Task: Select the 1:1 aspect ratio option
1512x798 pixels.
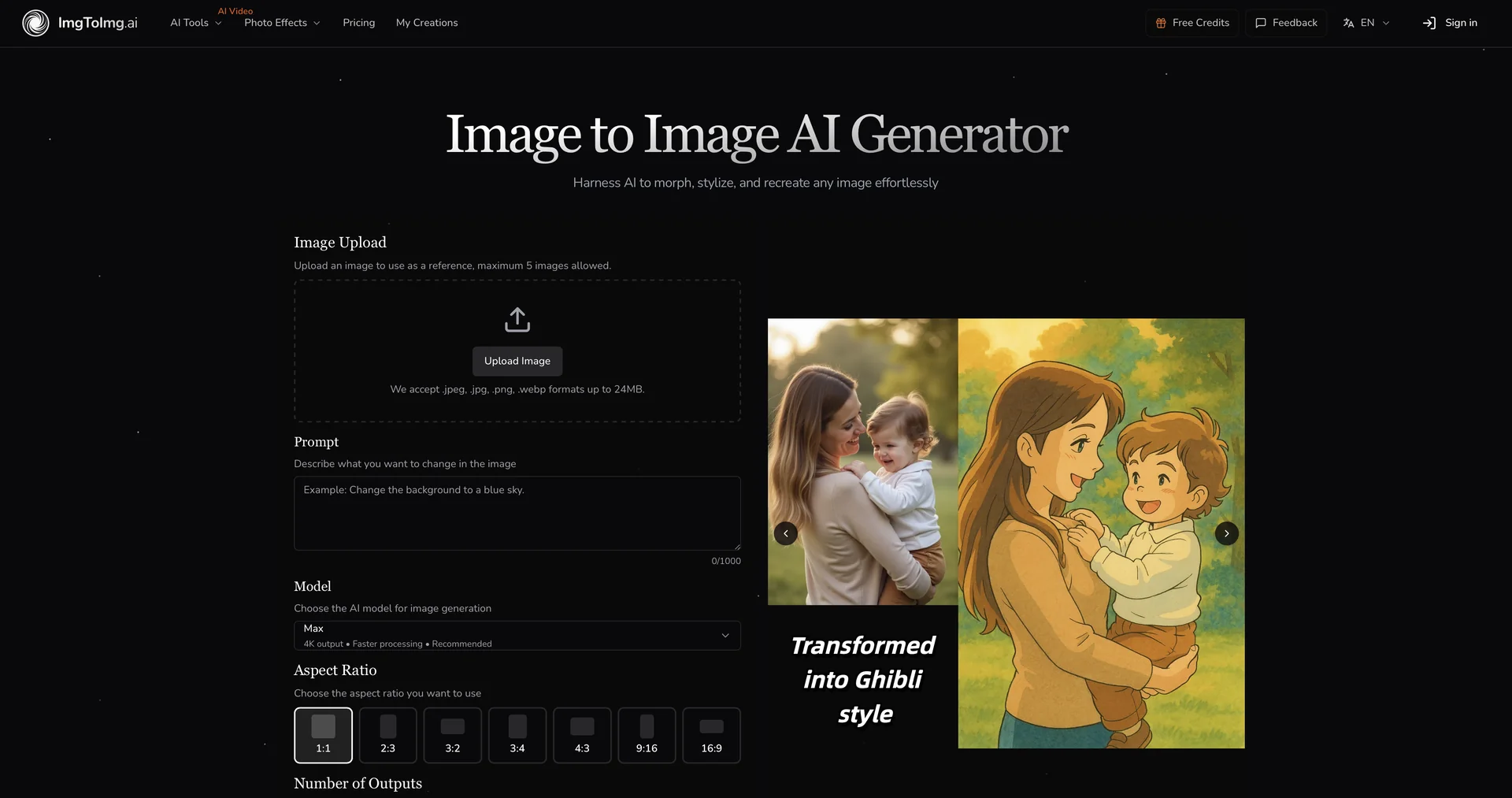Action: (x=323, y=735)
